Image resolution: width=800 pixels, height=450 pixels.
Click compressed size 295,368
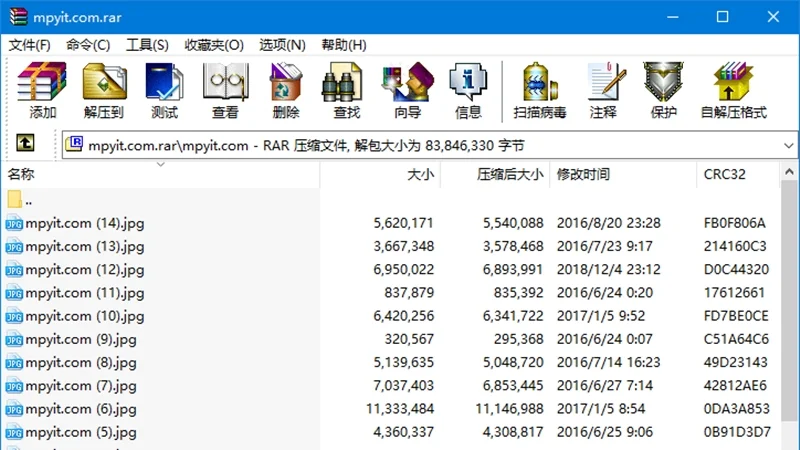518,339
